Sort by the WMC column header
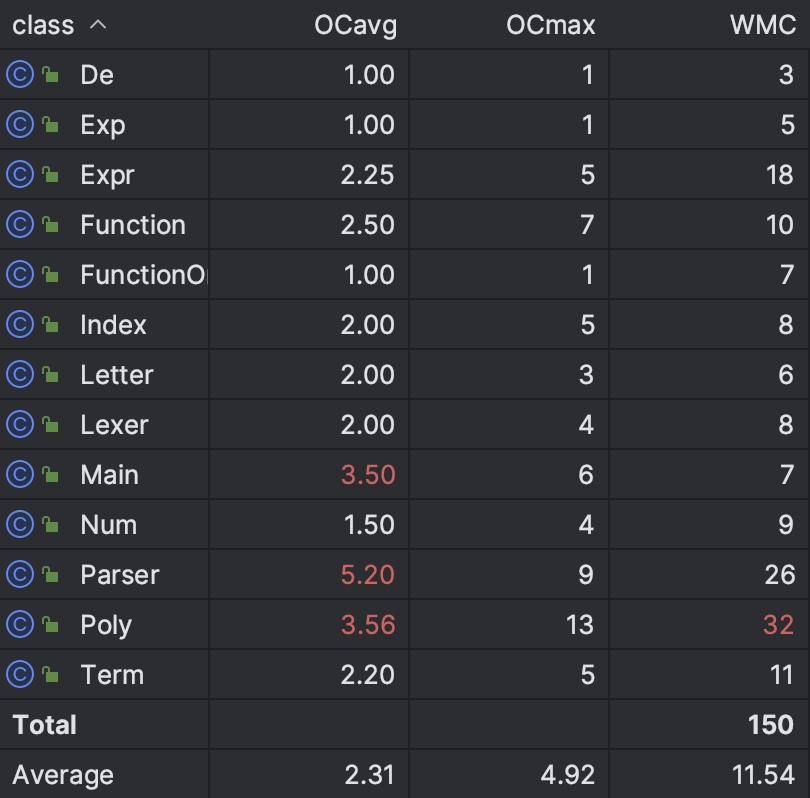Image resolution: width=810 pixels, height=798 pixels. point(763,25)
